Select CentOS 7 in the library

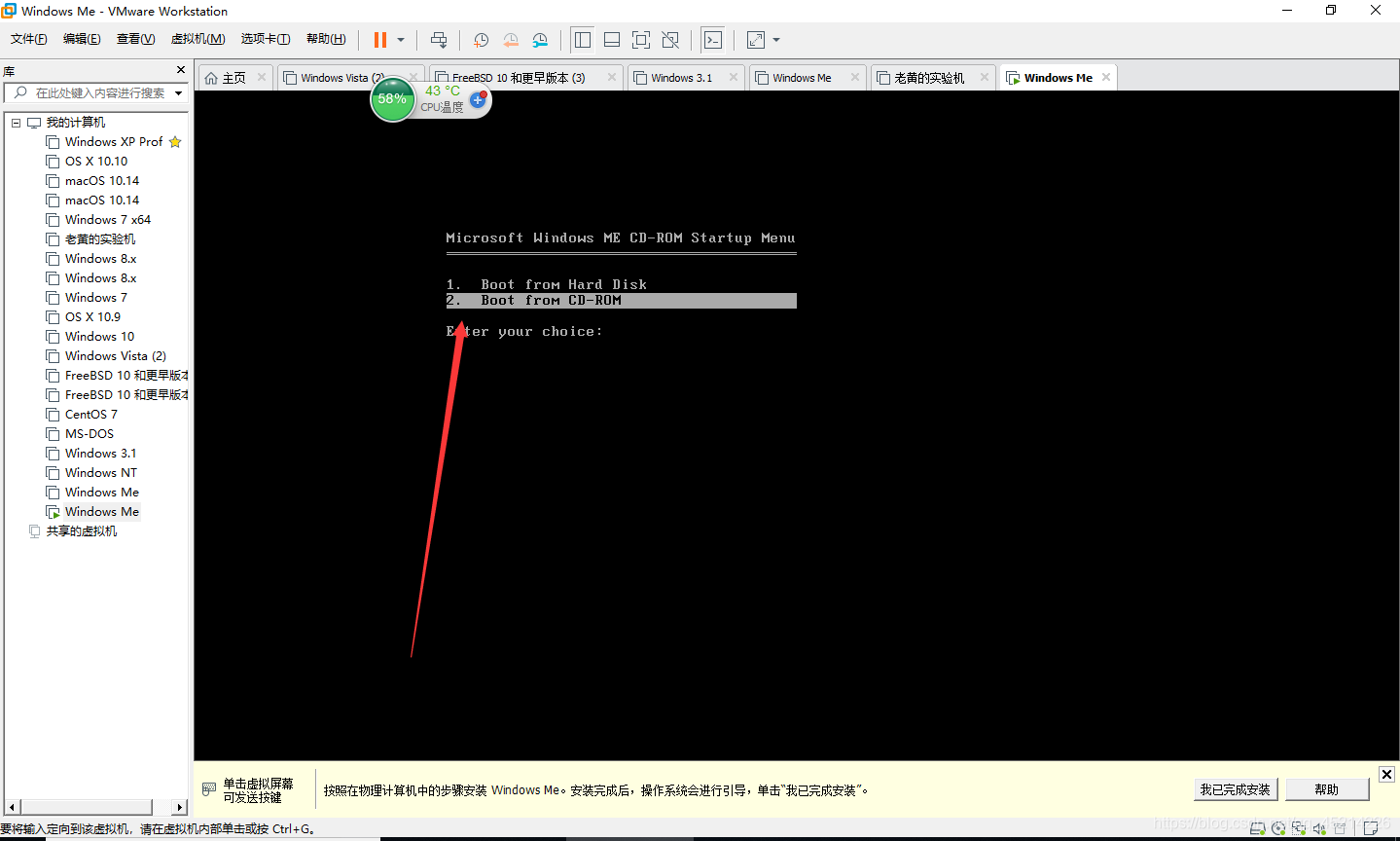click(x=91, y=415)
